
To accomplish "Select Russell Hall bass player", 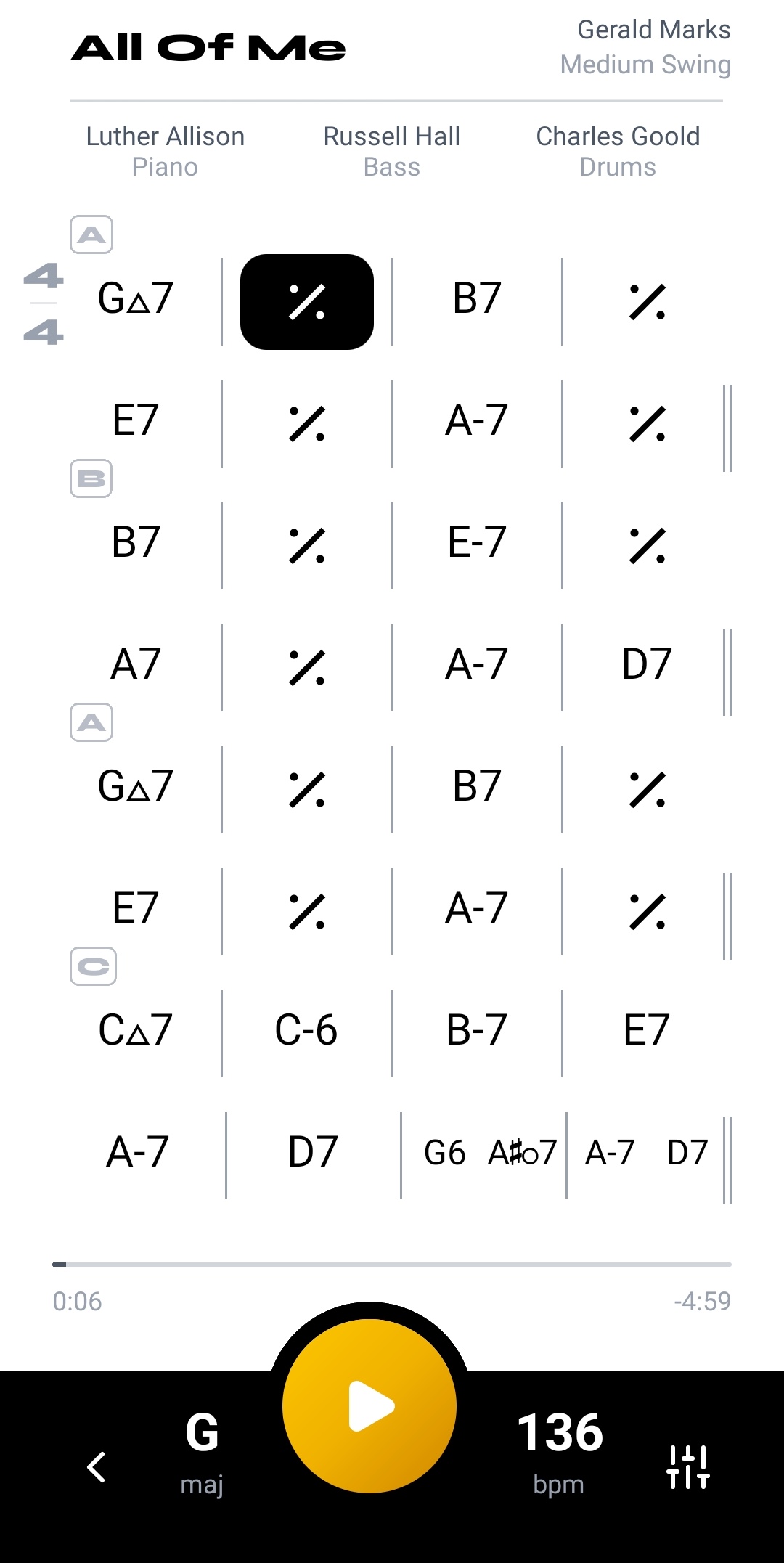I will (391, 151).
